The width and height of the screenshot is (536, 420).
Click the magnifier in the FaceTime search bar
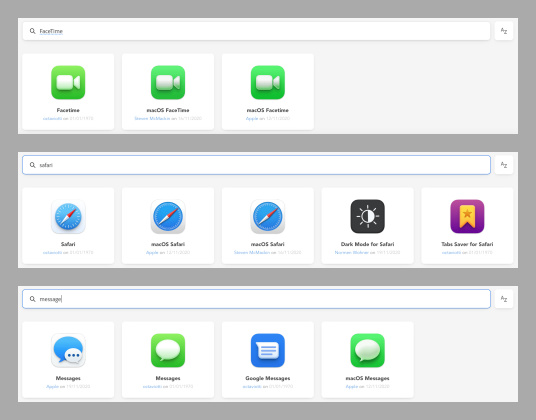click(32, 31)
